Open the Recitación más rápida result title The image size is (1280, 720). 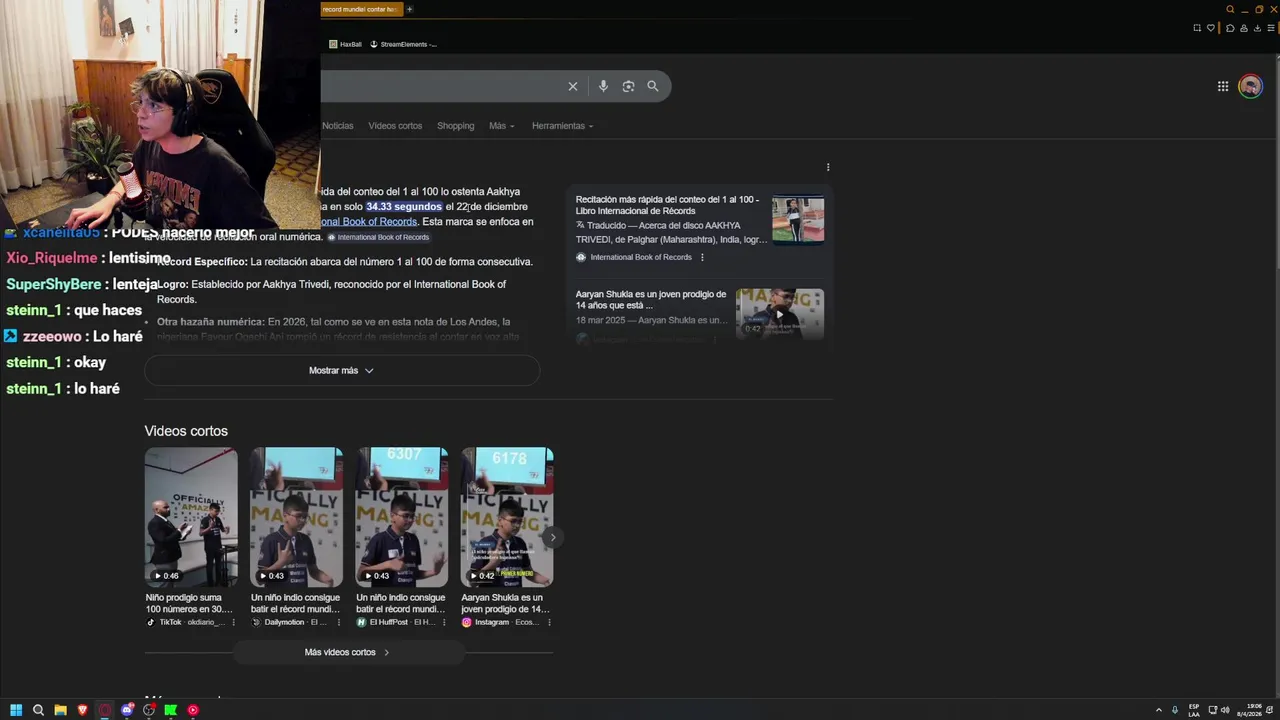tap(667, 205)
